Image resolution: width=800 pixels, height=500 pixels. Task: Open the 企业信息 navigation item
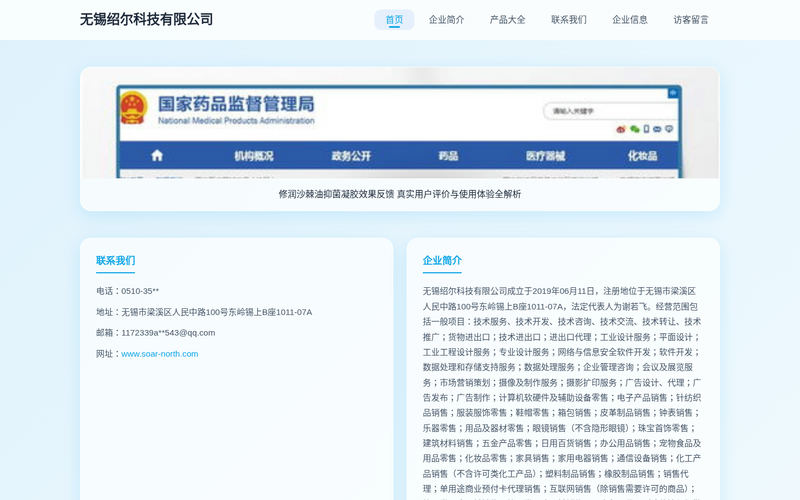(x=630, y=20)
